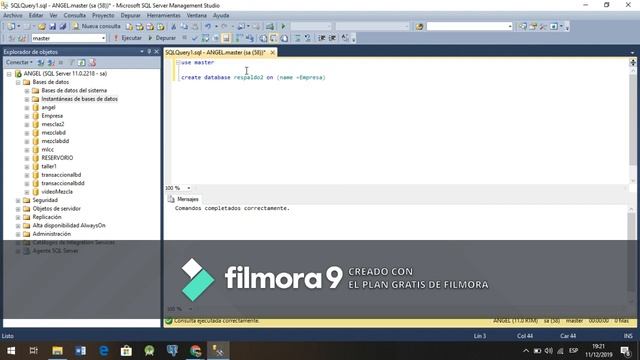Select Alta disponibilidad AlwaysOn folder
640x360 pixels.
[x=69, y=225]
